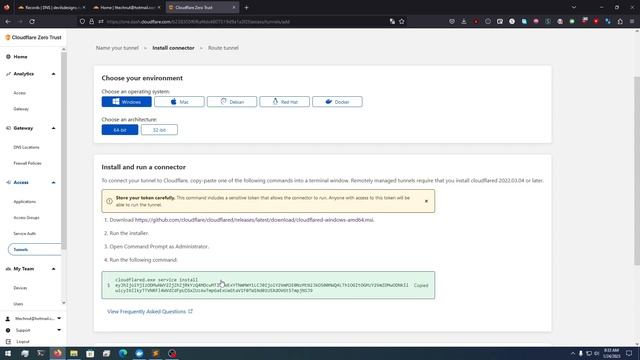The width and height of the screenshot is (640, 360).
Task: Click the Home icon in the sidebar
Action: pos(8,57)
